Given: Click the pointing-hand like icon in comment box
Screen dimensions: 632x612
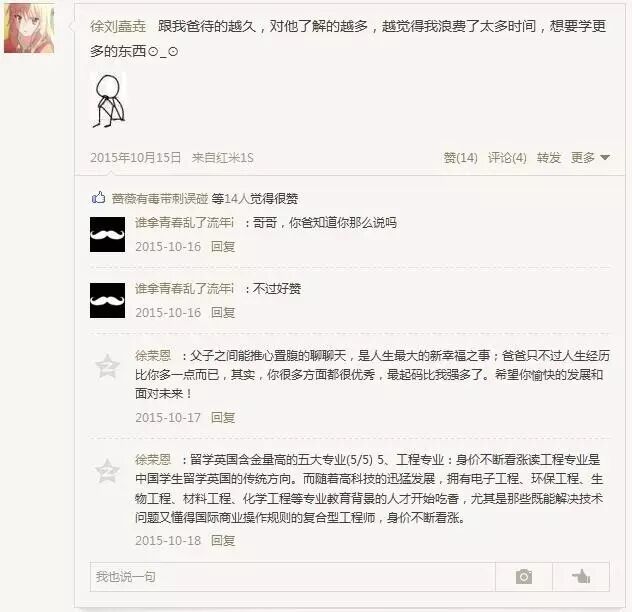Looking at the screenshot, I should pos(581,577).
